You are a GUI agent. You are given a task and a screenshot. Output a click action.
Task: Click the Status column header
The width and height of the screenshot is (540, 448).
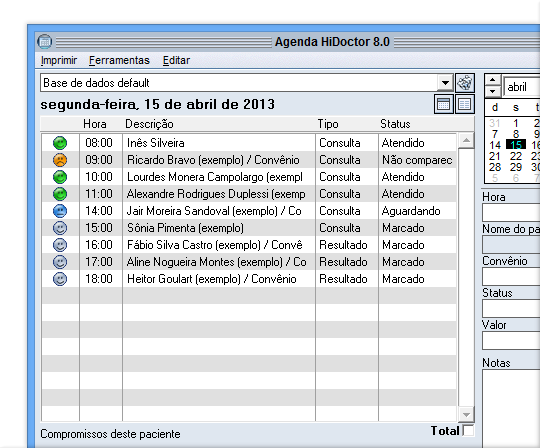click(395, 124)
